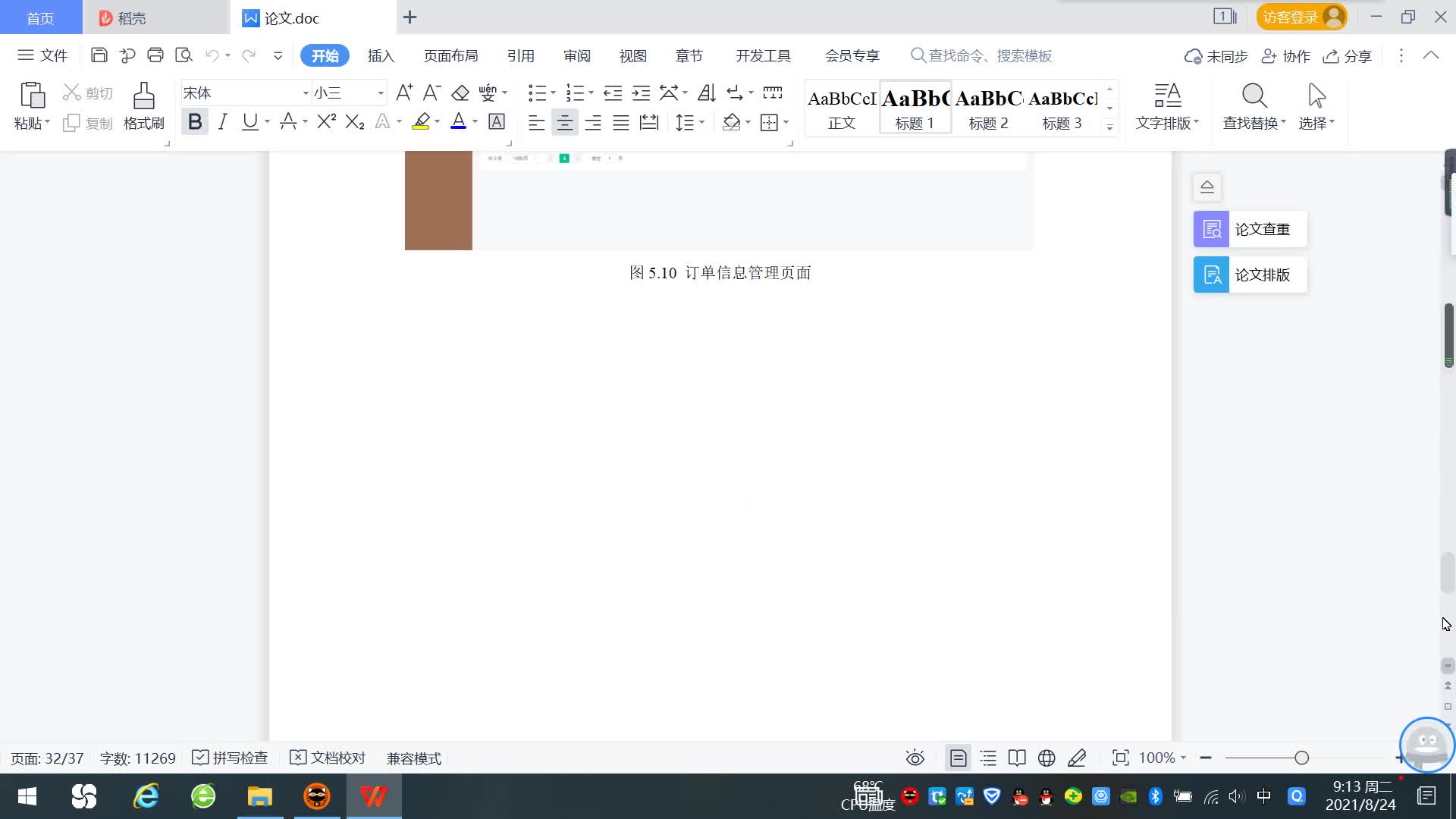Align text left
1456x819 pixels.
click(x=536, y=122)
